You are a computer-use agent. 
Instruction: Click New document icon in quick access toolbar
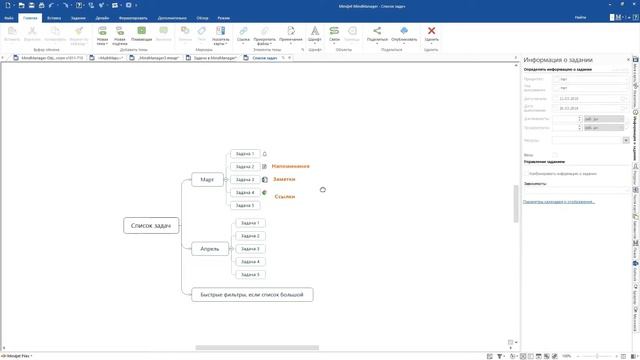click(x=8, y=5)
